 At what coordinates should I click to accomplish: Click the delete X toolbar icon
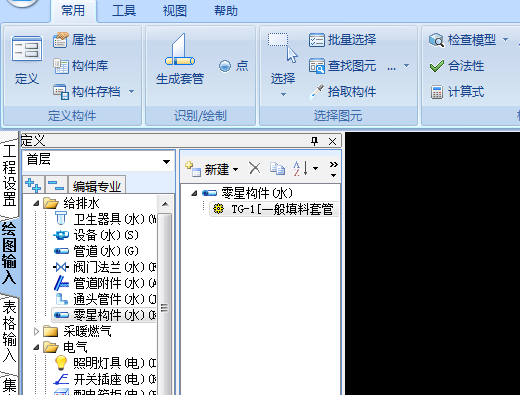[x=255, y=168]
